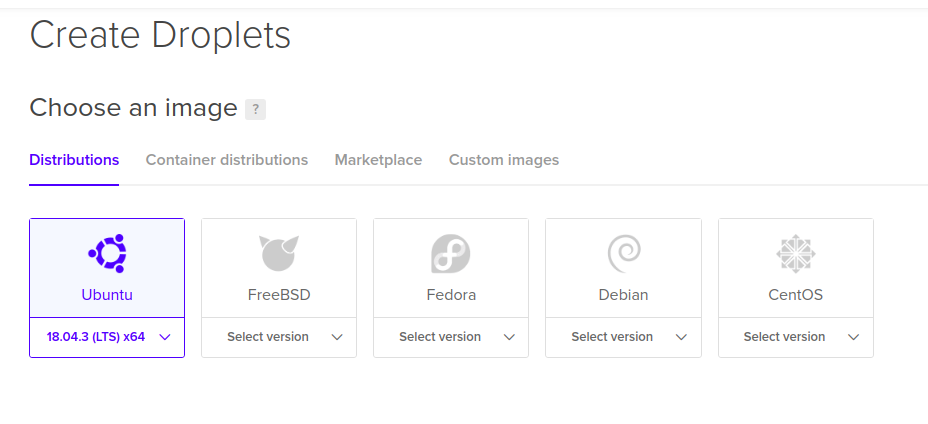
Task: Switch to the Distributions tab
Action: click(x=74, y=160)
